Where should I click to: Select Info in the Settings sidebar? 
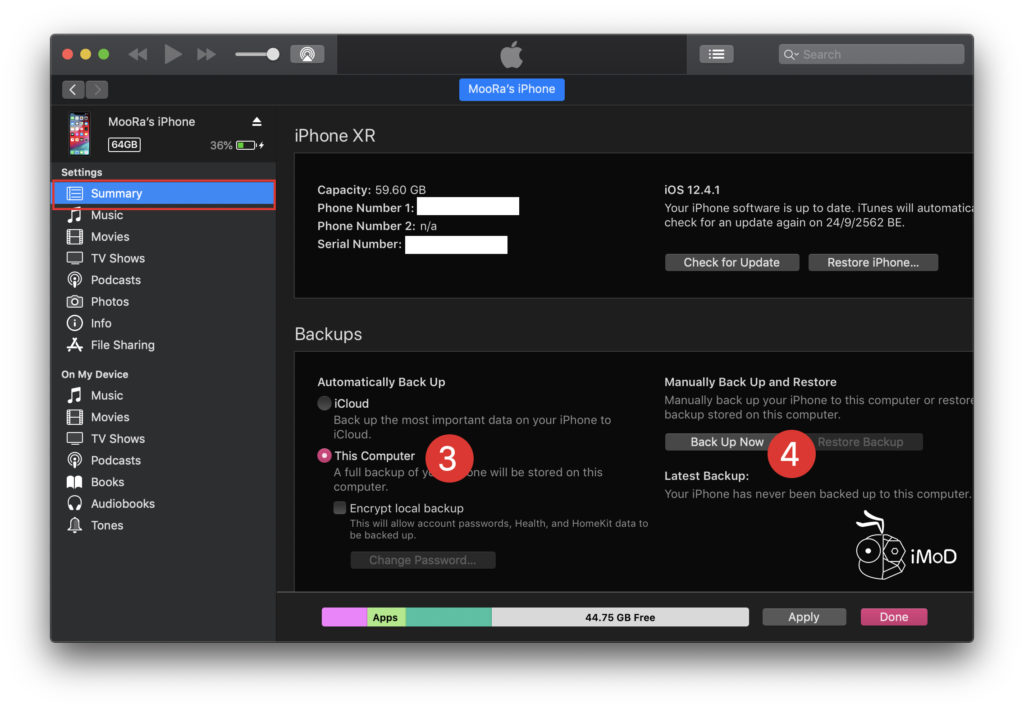click(100, 322)
